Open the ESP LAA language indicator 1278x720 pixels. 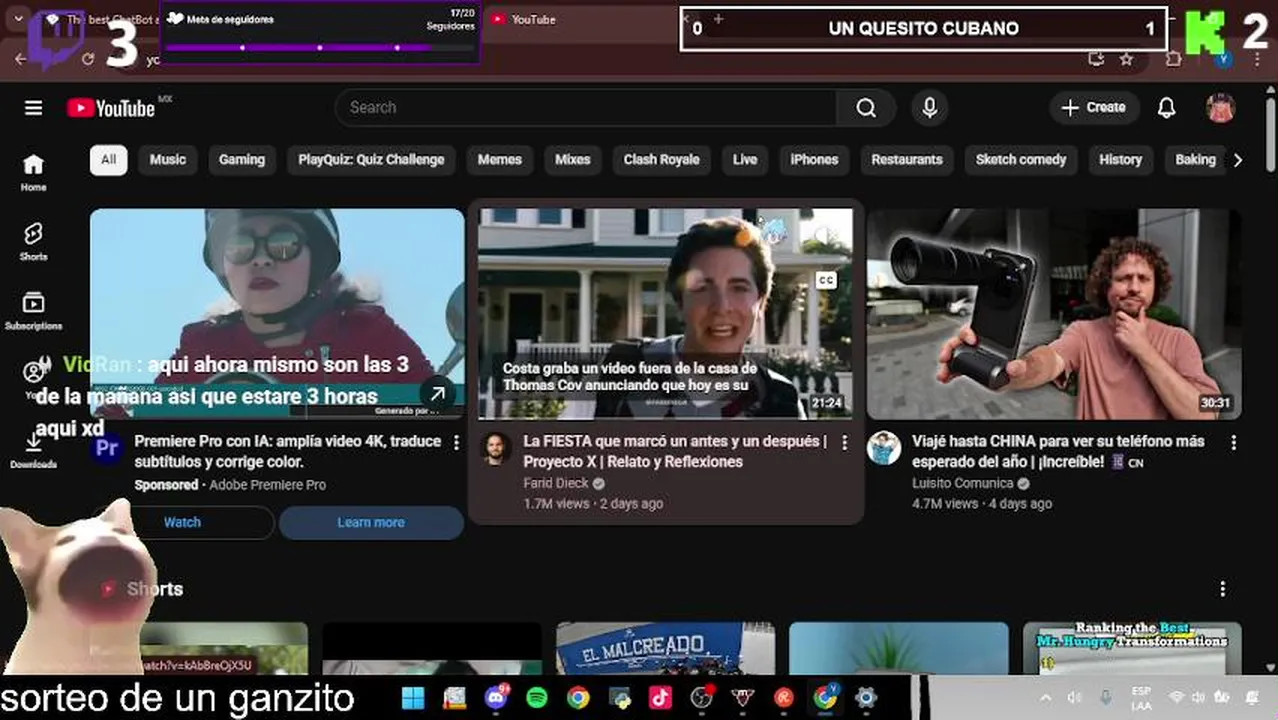click(1141, 697)
